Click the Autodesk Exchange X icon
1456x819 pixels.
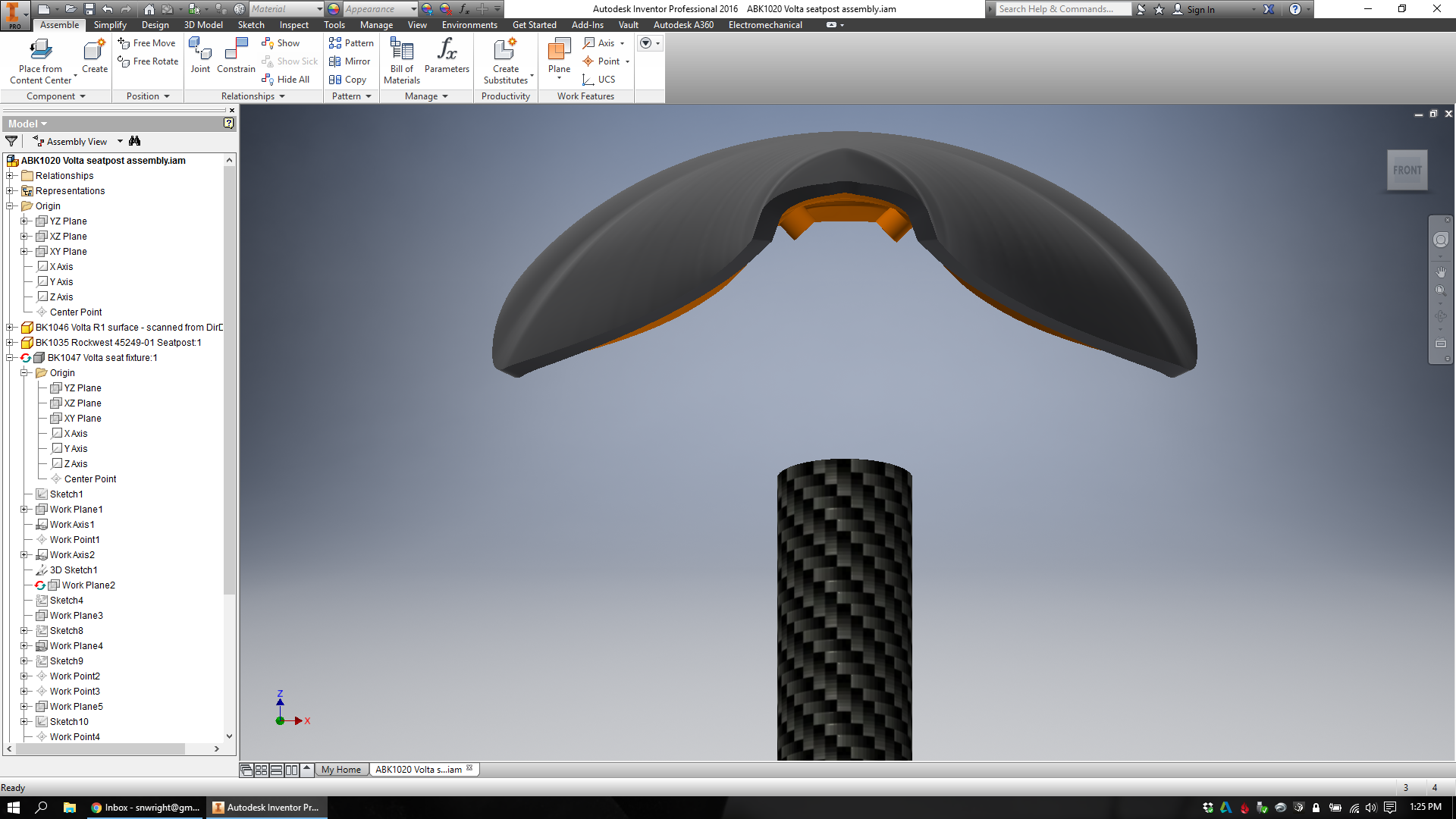(x=1269, y=9)
